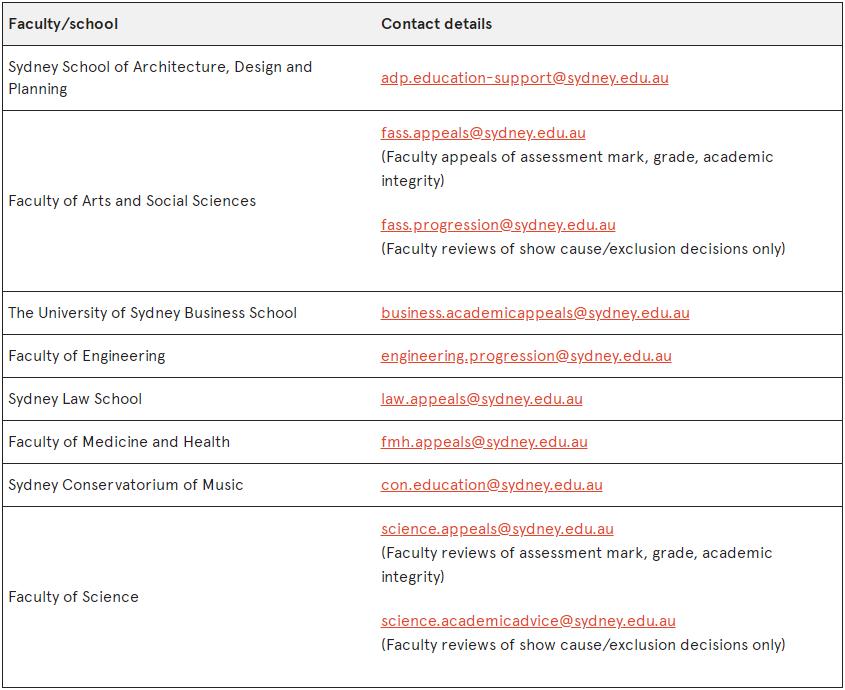Open adp.education-support@sydney.edu.au email link
Viewport: 845px width, 690px height.
tap(524, 78)
